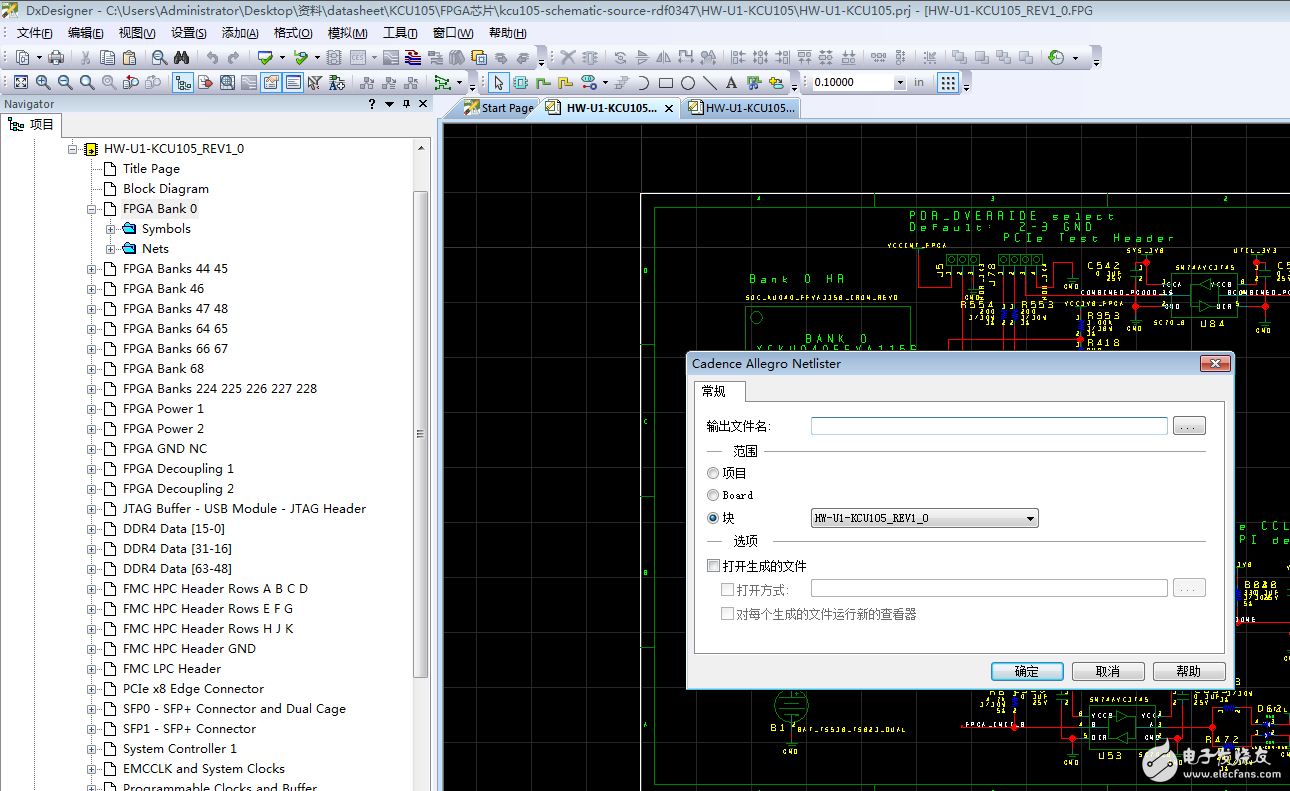Select the 项目 radio button
The height and width of the screenshot is (791, 1290).
coord(713,473)
